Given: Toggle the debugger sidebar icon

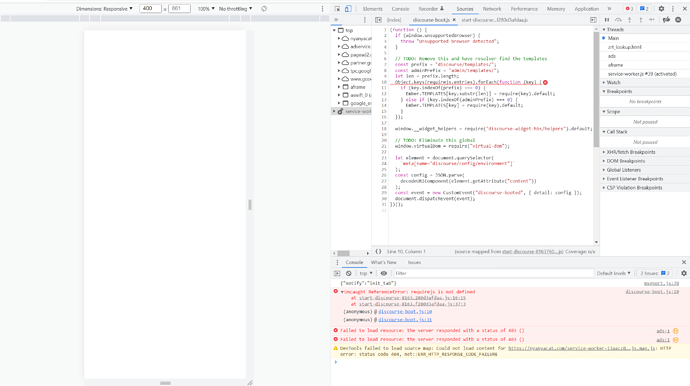Looking at the screenshot, I should click(593, 20).
